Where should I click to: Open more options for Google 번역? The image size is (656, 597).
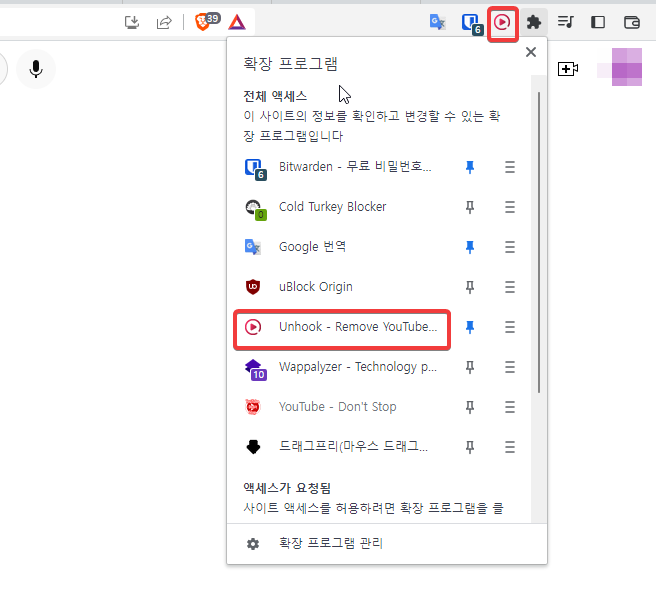click(x=510, y=247)
